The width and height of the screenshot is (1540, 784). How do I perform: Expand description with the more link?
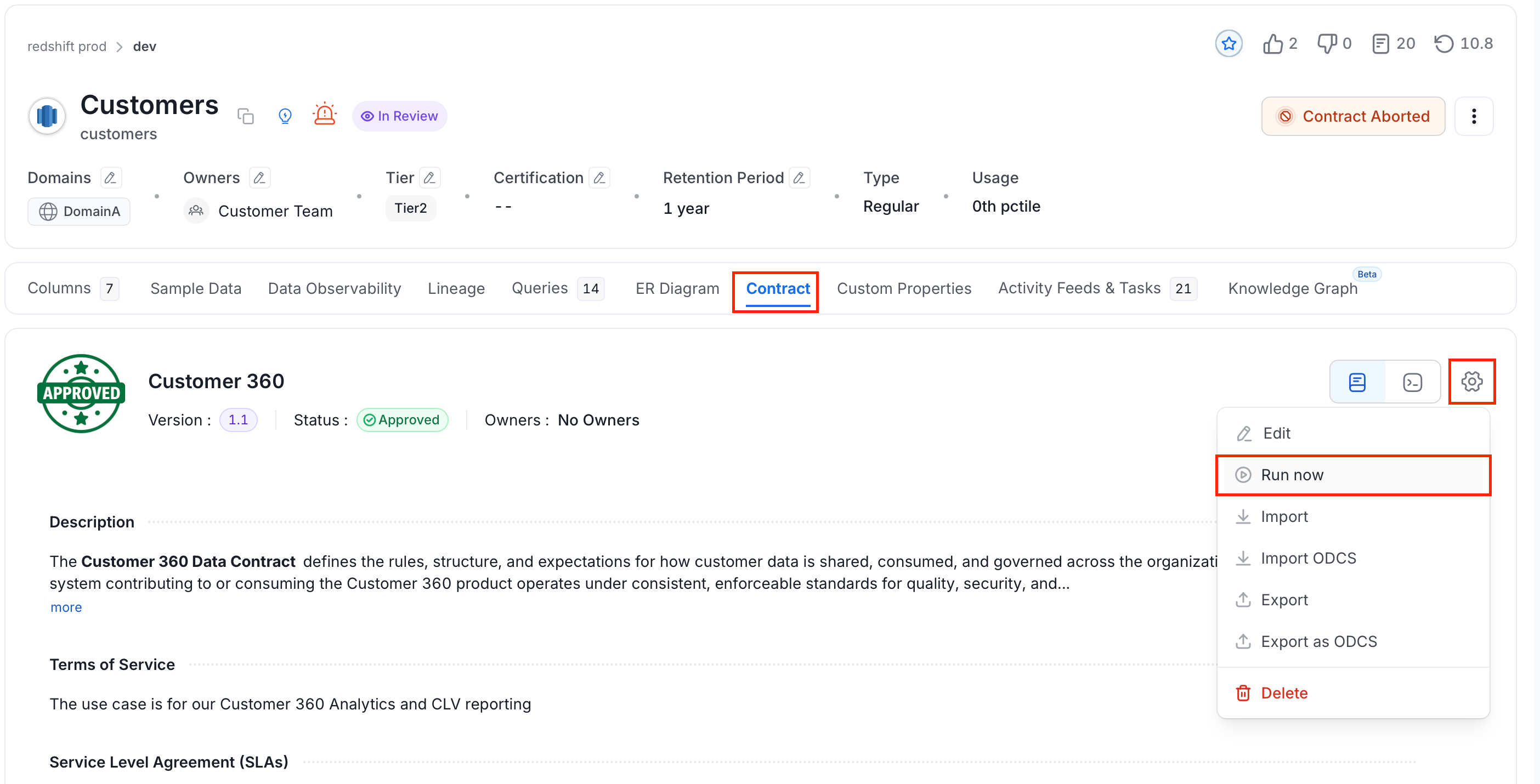pyautogui.click(x=66, y=607)
